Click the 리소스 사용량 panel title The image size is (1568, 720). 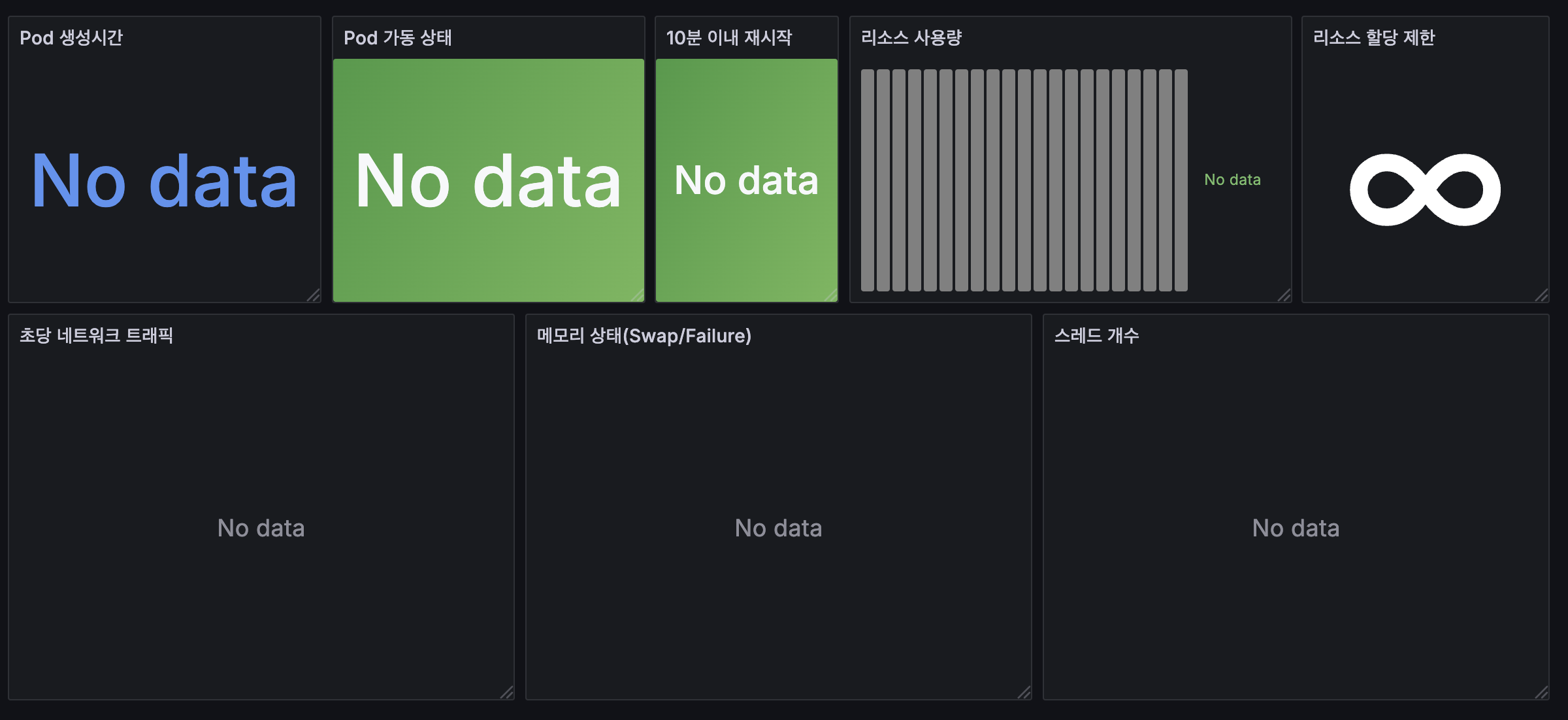[911, 38]
